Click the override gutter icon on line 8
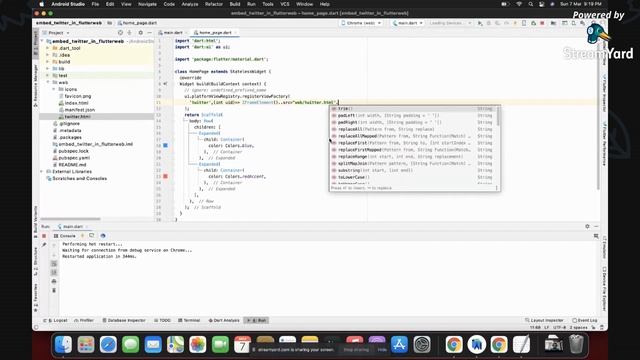 [165, 84]
